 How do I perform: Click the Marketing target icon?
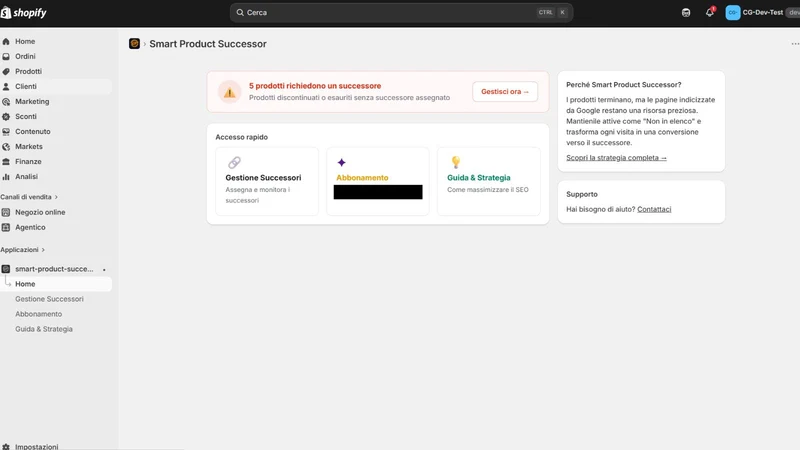coord(6,102)
